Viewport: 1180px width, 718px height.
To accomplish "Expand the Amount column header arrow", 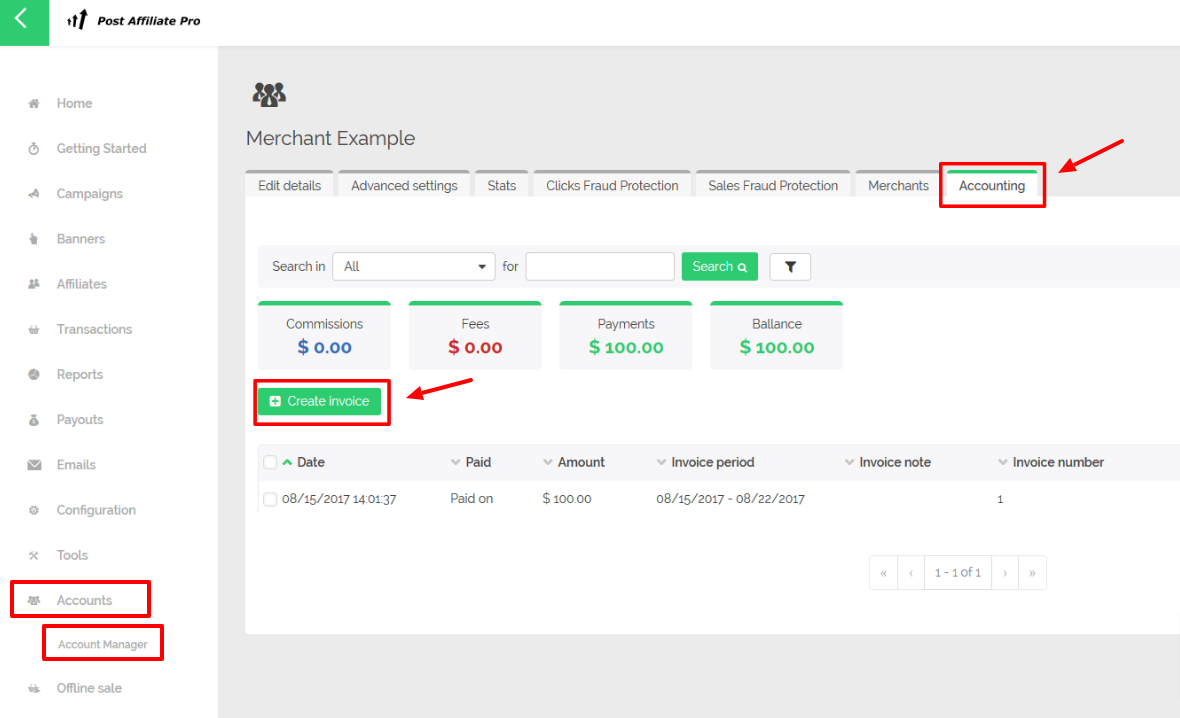I will coord(548,462).
